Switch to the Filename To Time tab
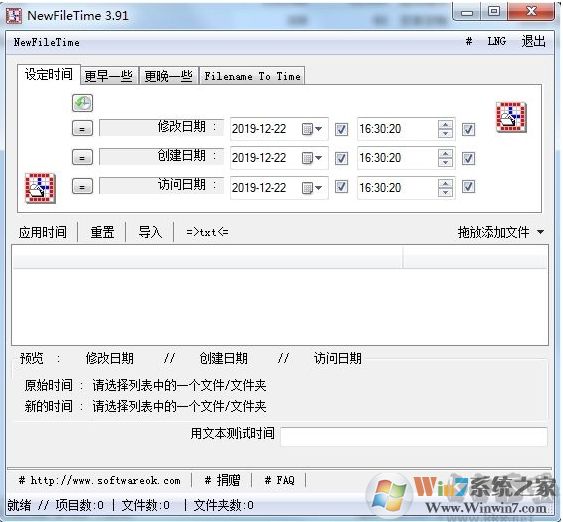563x522 pixels. [x=252, y=76]
